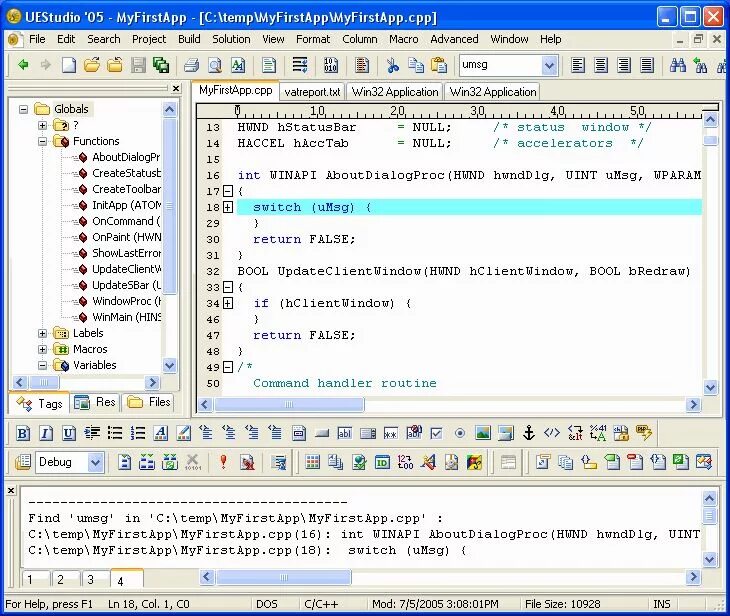Open the umsg find combo box dropdown
The image size is (730, 616).
coord(549,65)
